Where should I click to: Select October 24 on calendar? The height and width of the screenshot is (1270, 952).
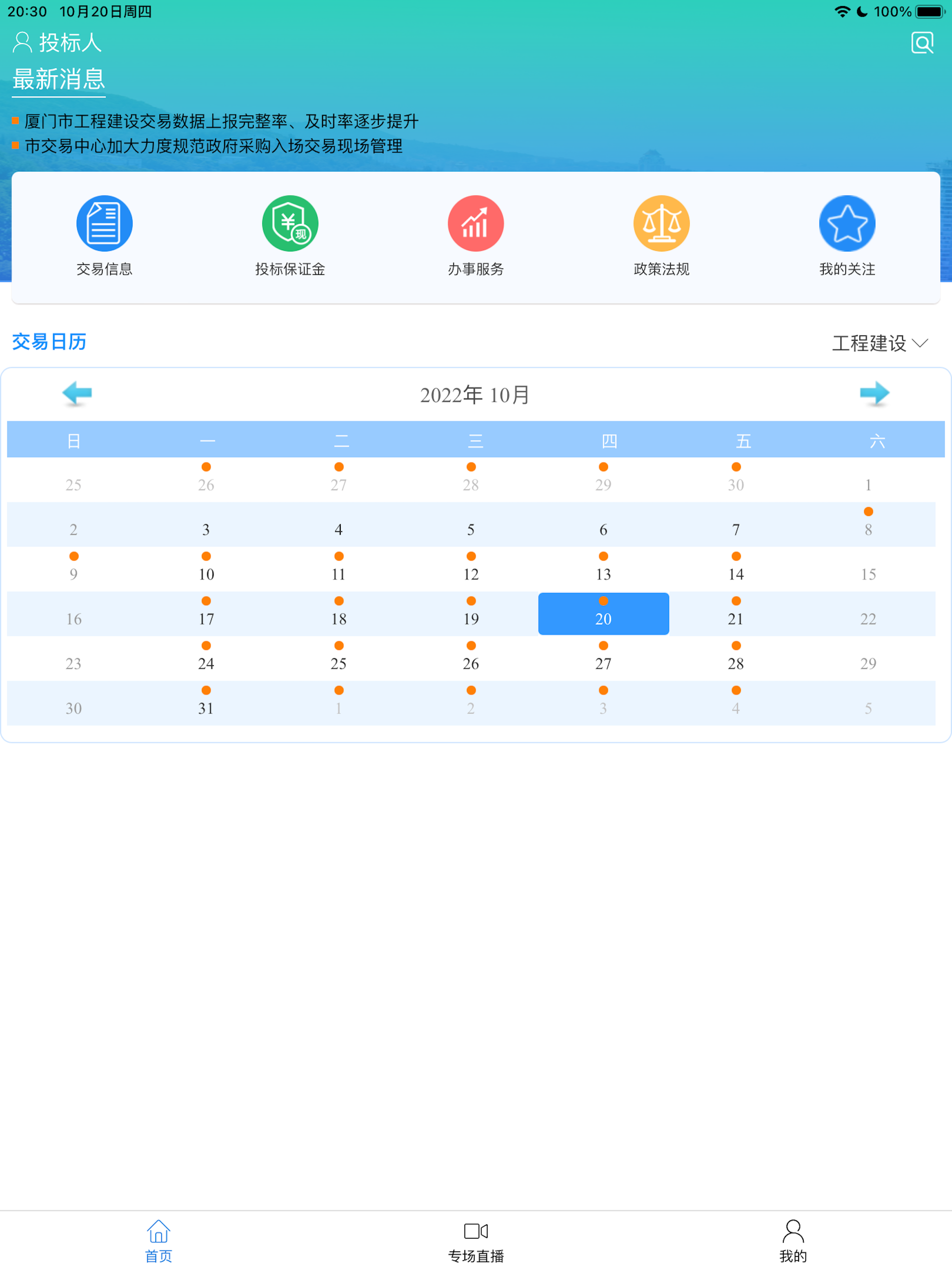point(206,658)
